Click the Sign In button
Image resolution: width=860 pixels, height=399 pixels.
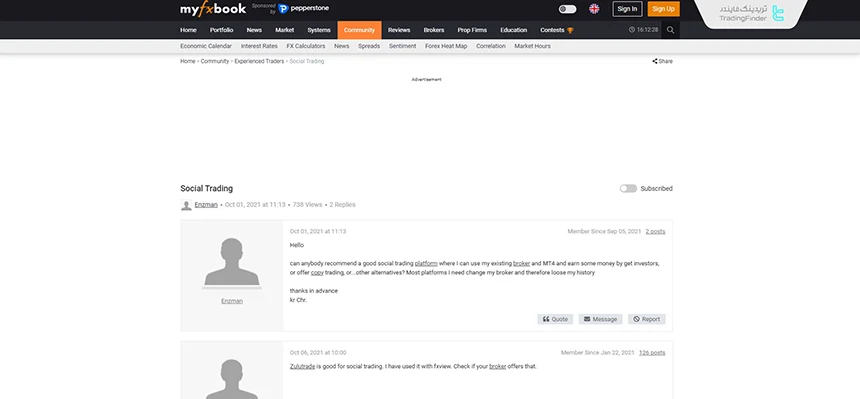627,9
